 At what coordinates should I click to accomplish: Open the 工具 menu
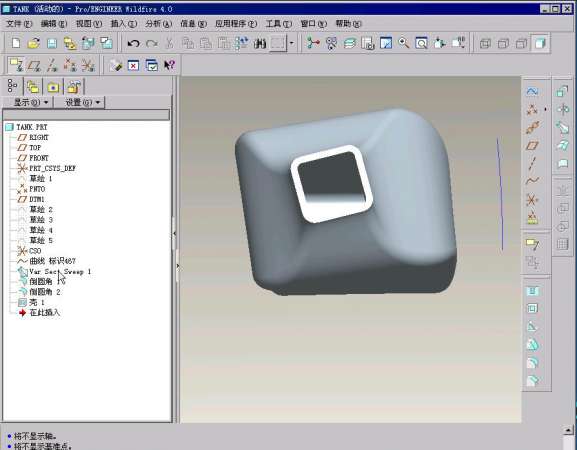(x=279, y=24)
